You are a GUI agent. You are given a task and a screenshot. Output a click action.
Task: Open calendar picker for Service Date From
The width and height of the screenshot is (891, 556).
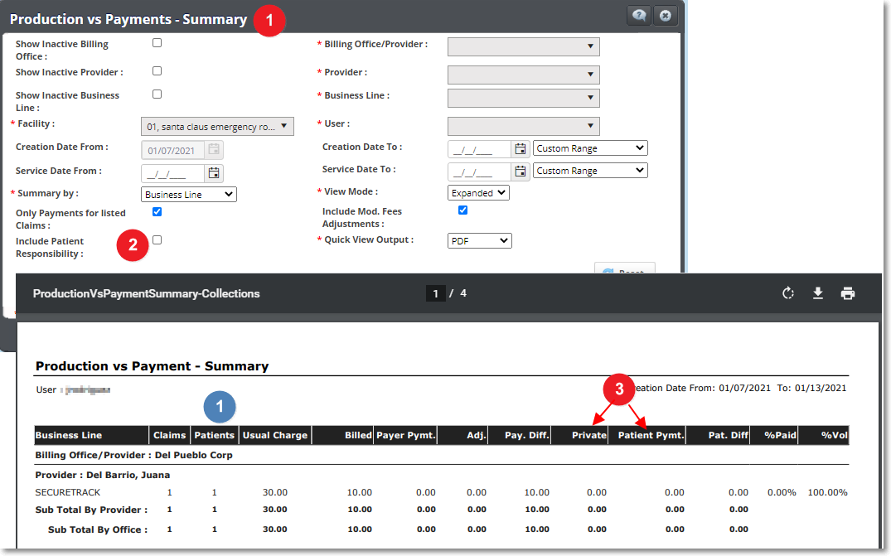pos(215,173)
